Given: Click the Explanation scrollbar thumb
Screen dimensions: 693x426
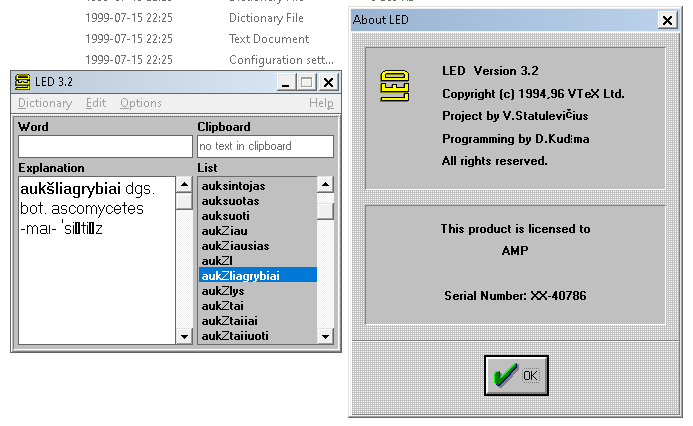Looking at the screenshot, I should coord(184,201).
